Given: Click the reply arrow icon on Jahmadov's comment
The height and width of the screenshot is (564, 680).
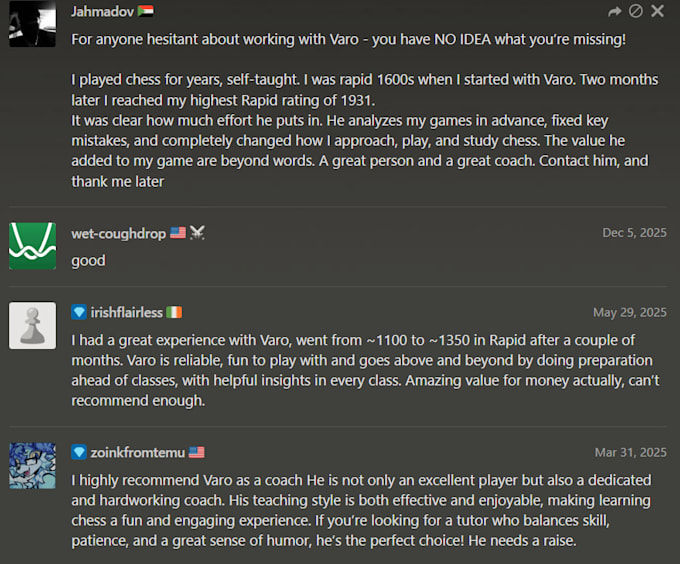Looking at the screenshot, I should pos(615,11).
